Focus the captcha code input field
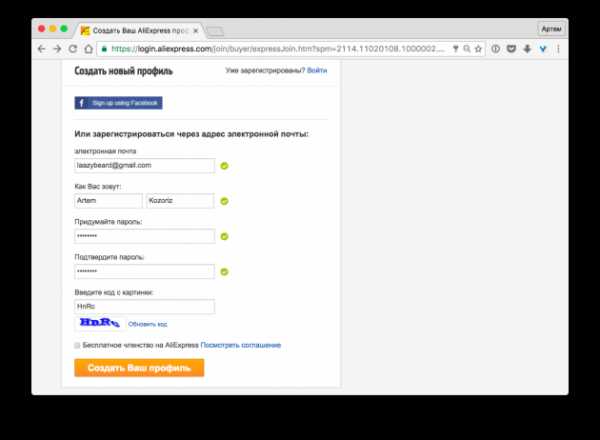The width and height of the screenshot is (600, 440). click(145, 306)
